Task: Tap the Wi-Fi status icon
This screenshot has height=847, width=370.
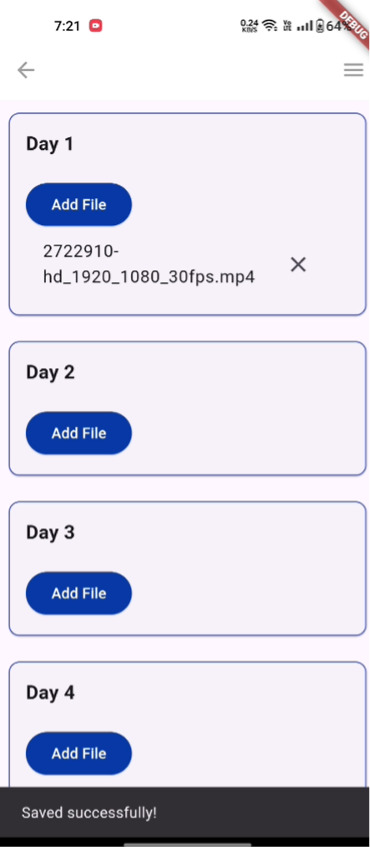Action: (x=270, y=25)
